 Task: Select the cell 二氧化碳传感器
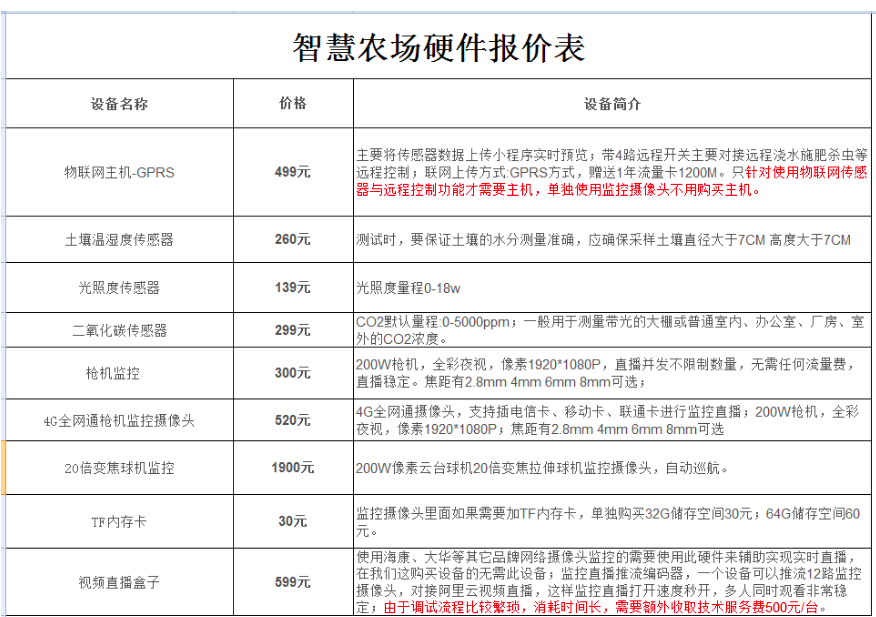click(120, 330)
